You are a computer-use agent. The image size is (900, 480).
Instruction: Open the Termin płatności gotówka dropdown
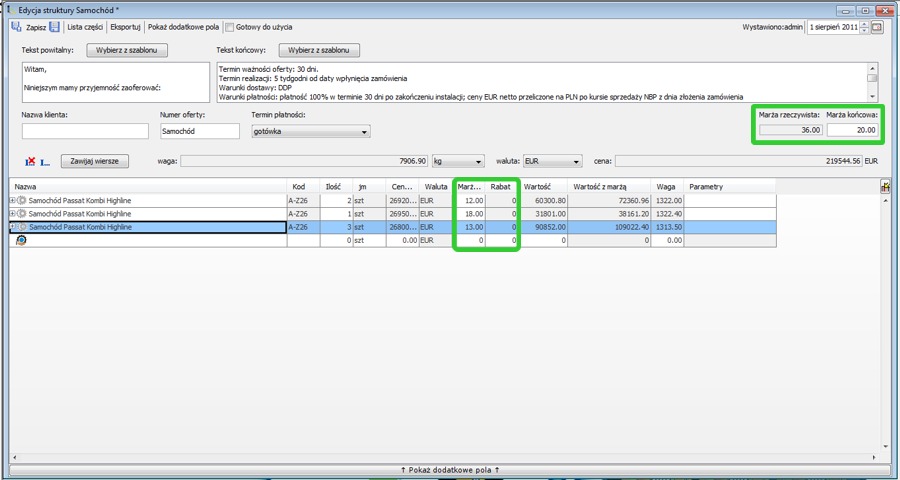(311, 131)
